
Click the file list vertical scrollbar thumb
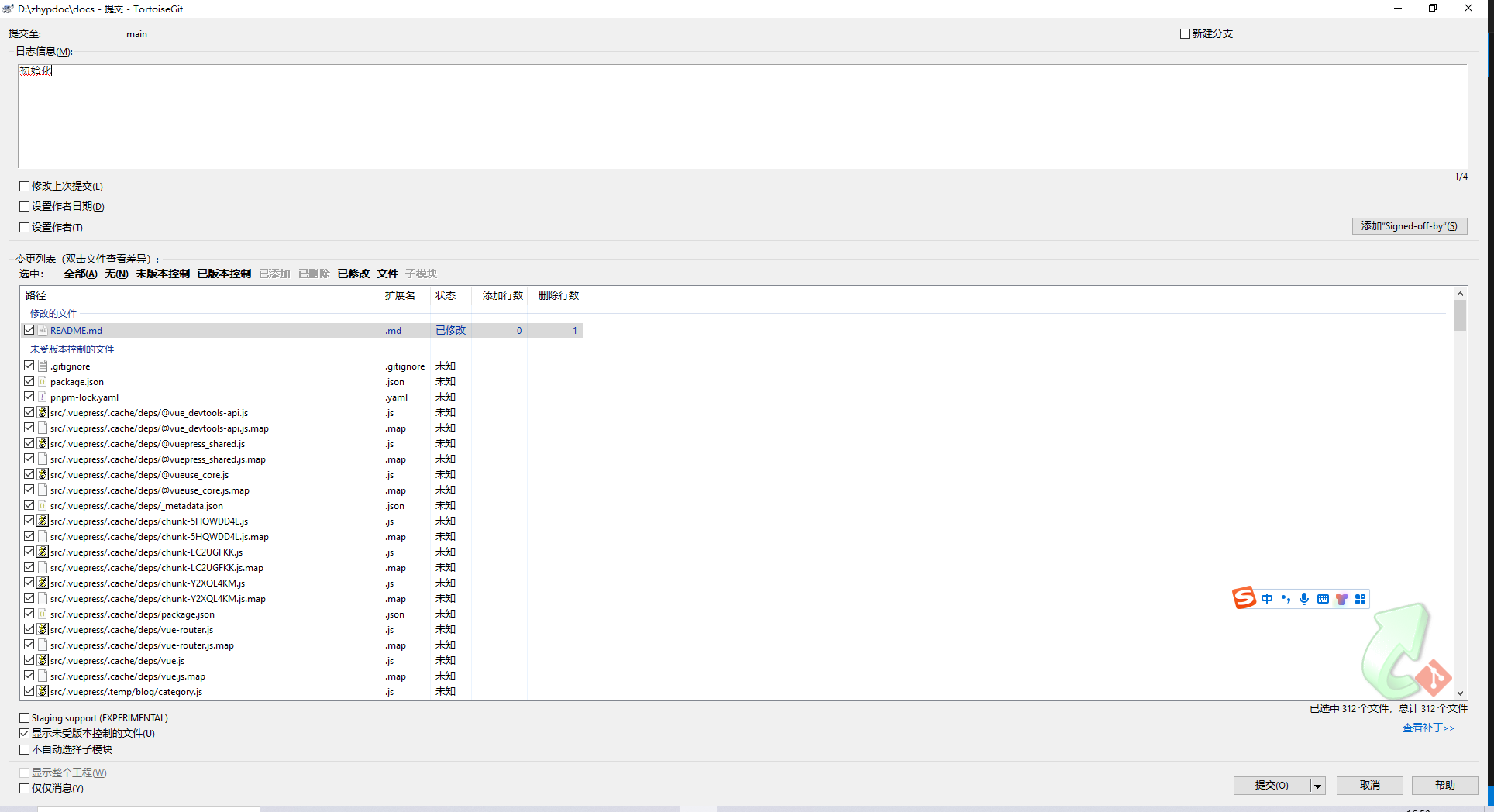1460,315
